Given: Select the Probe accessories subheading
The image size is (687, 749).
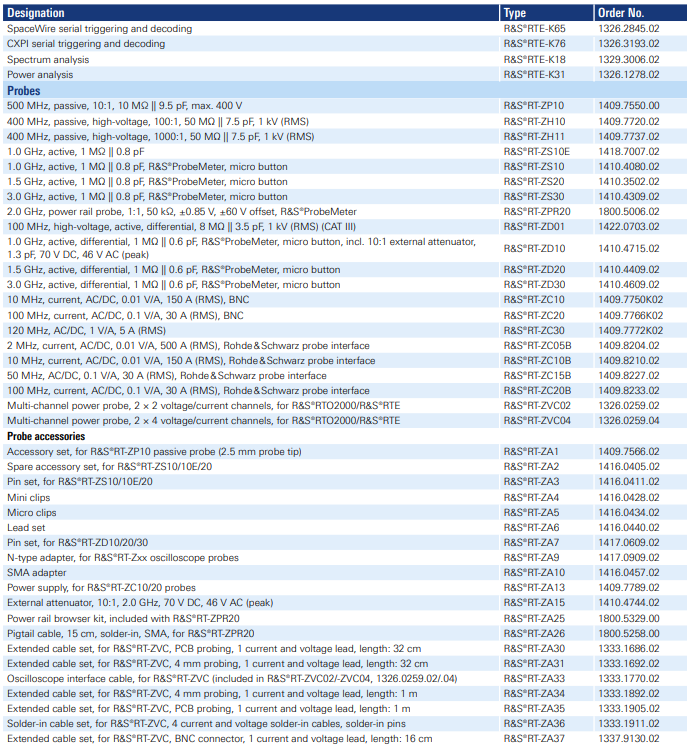Looking at the screenshot, I should click(46, 436).
